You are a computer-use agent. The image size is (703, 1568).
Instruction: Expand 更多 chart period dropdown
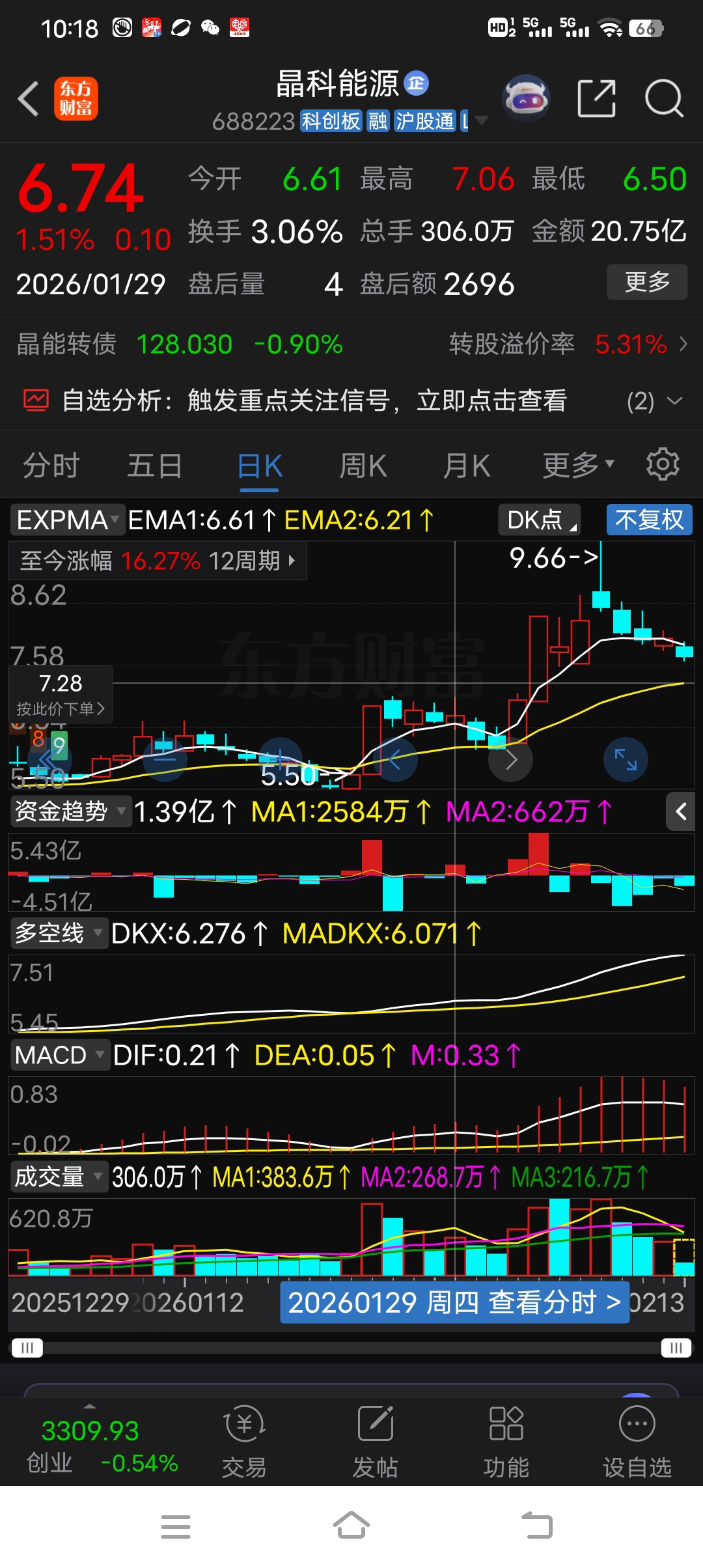578,465
